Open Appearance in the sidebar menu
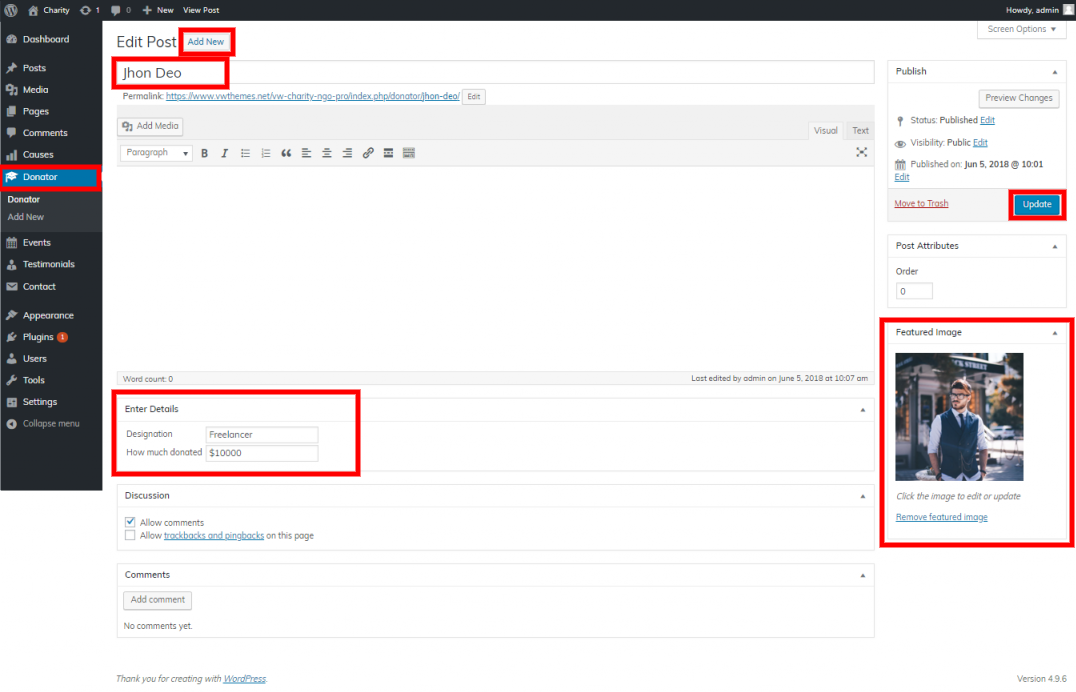 point(48,315)
